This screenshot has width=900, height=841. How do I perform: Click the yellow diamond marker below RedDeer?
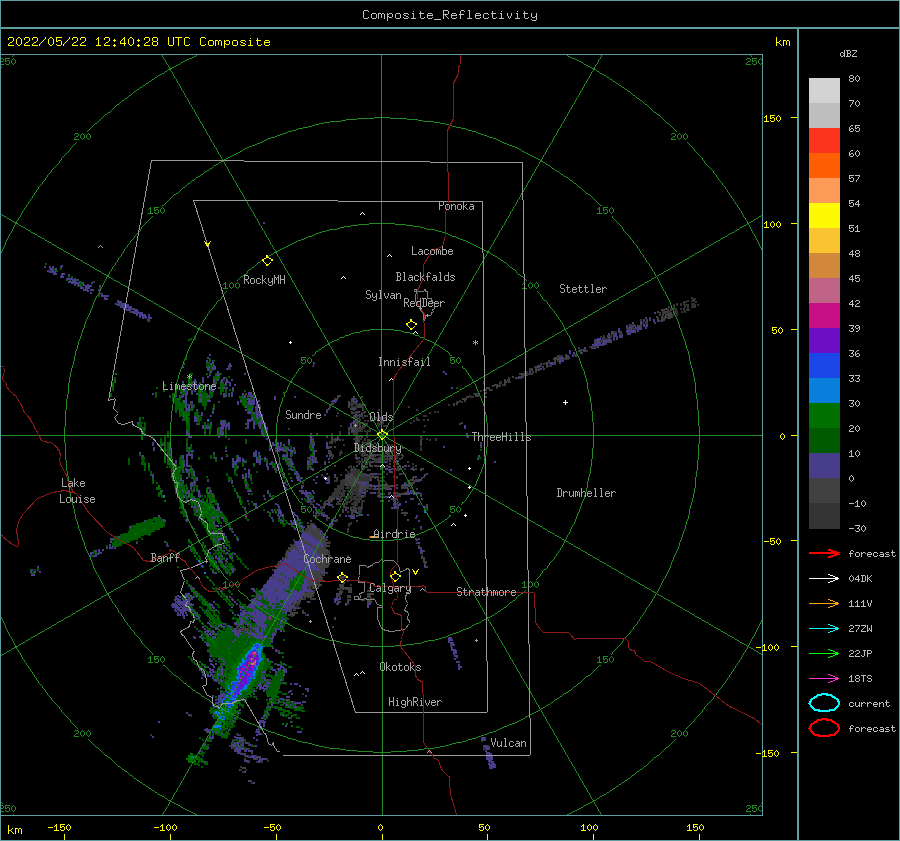point(411,325)
